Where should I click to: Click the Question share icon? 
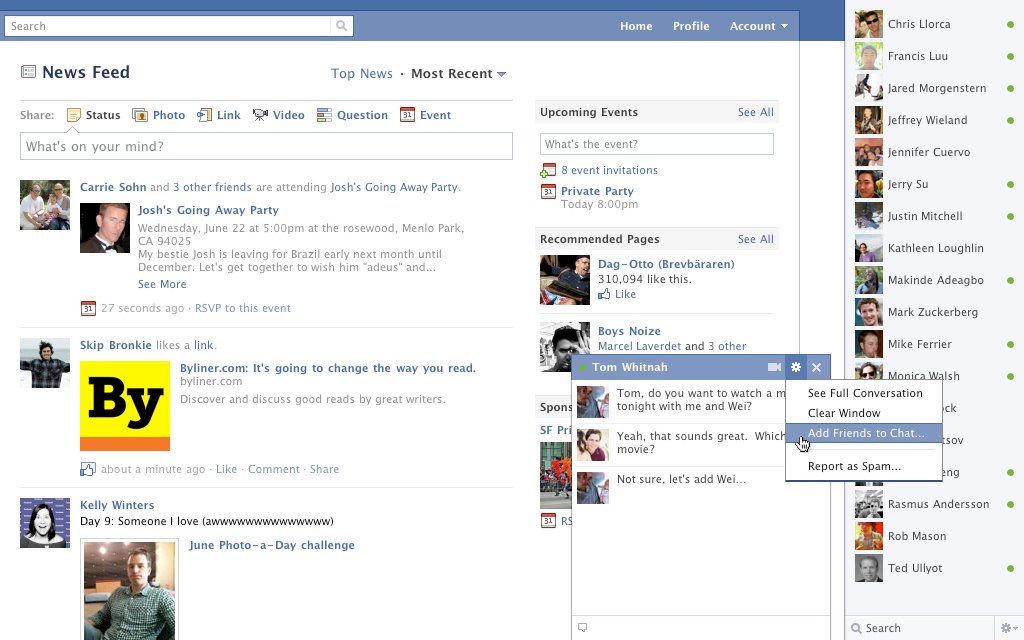click(325, 115)
